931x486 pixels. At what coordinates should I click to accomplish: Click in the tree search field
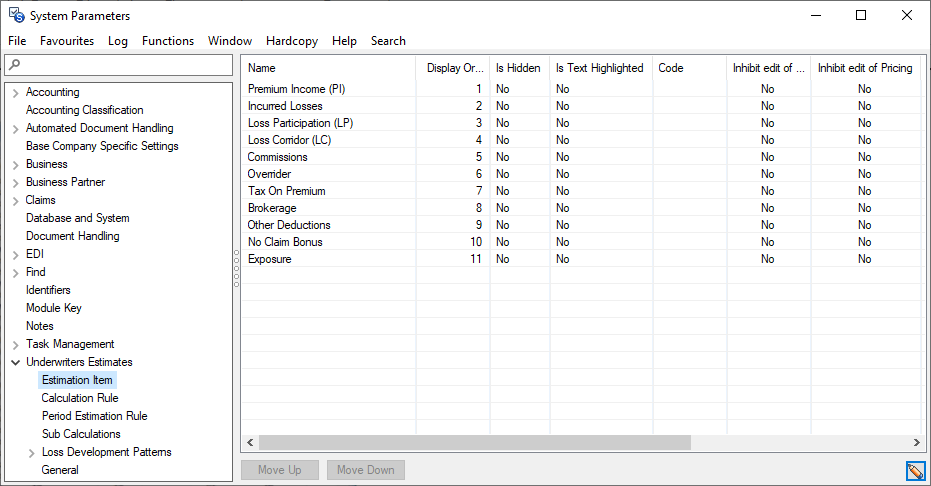125,65
